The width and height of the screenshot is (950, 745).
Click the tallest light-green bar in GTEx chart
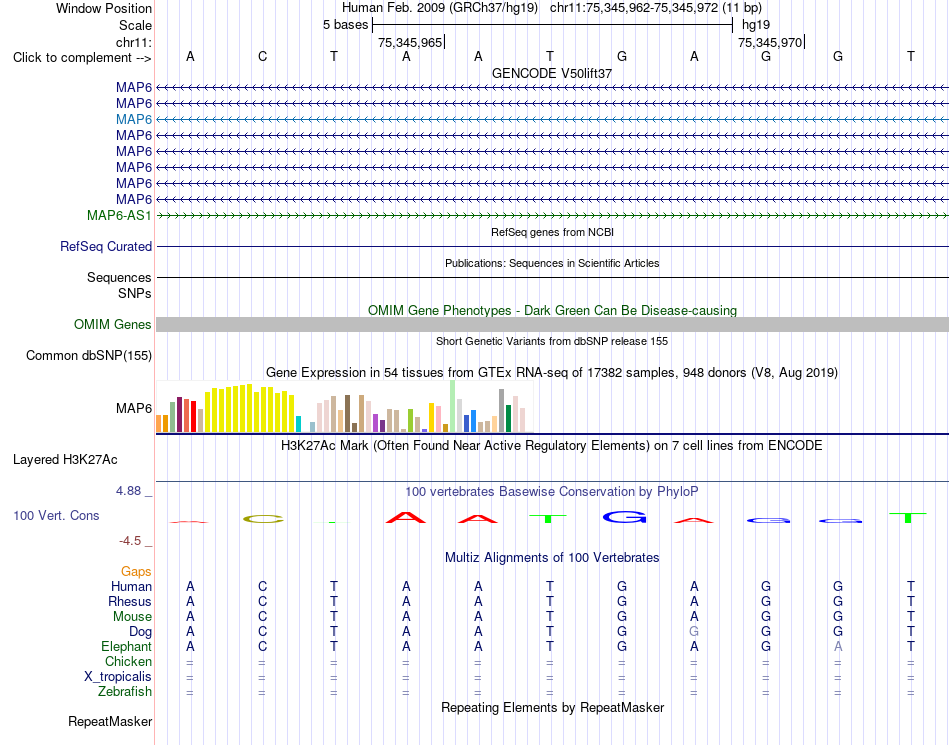pyautogui.click(x=453, y=406)
